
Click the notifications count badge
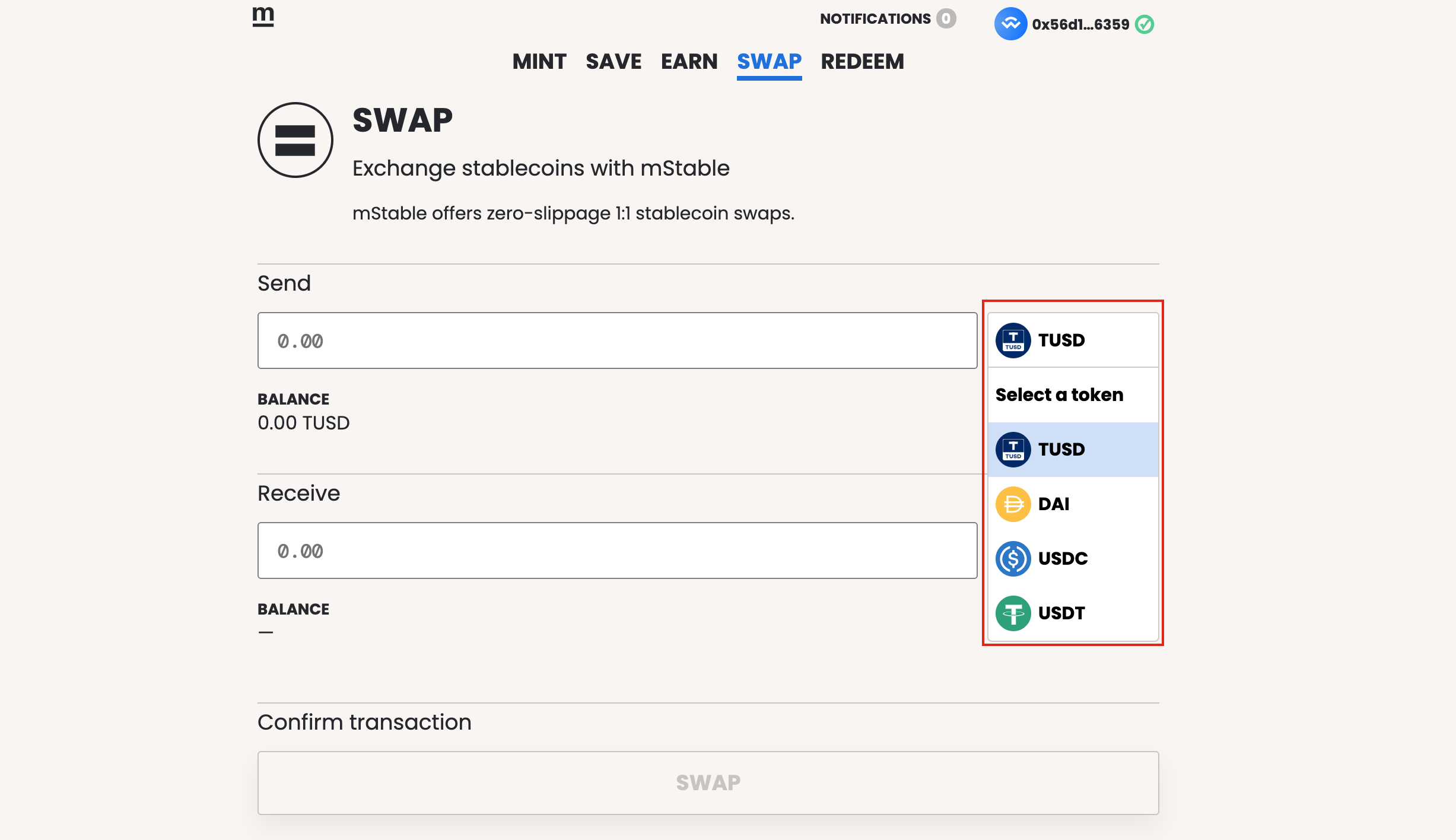pyautogui.click(x=946, y=18)
